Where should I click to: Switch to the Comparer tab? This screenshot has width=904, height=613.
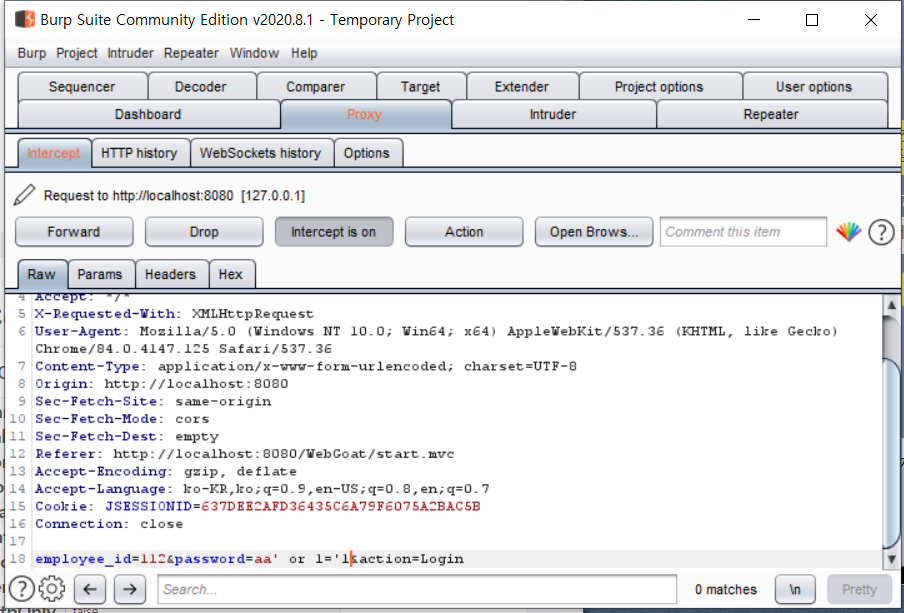(315, 87)
